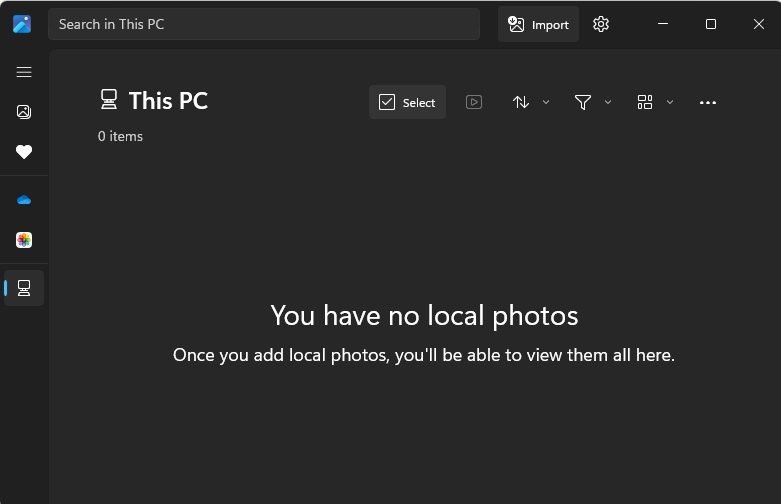Maximize the Photos window
This screenshot has height=504, width=781.
711,24
